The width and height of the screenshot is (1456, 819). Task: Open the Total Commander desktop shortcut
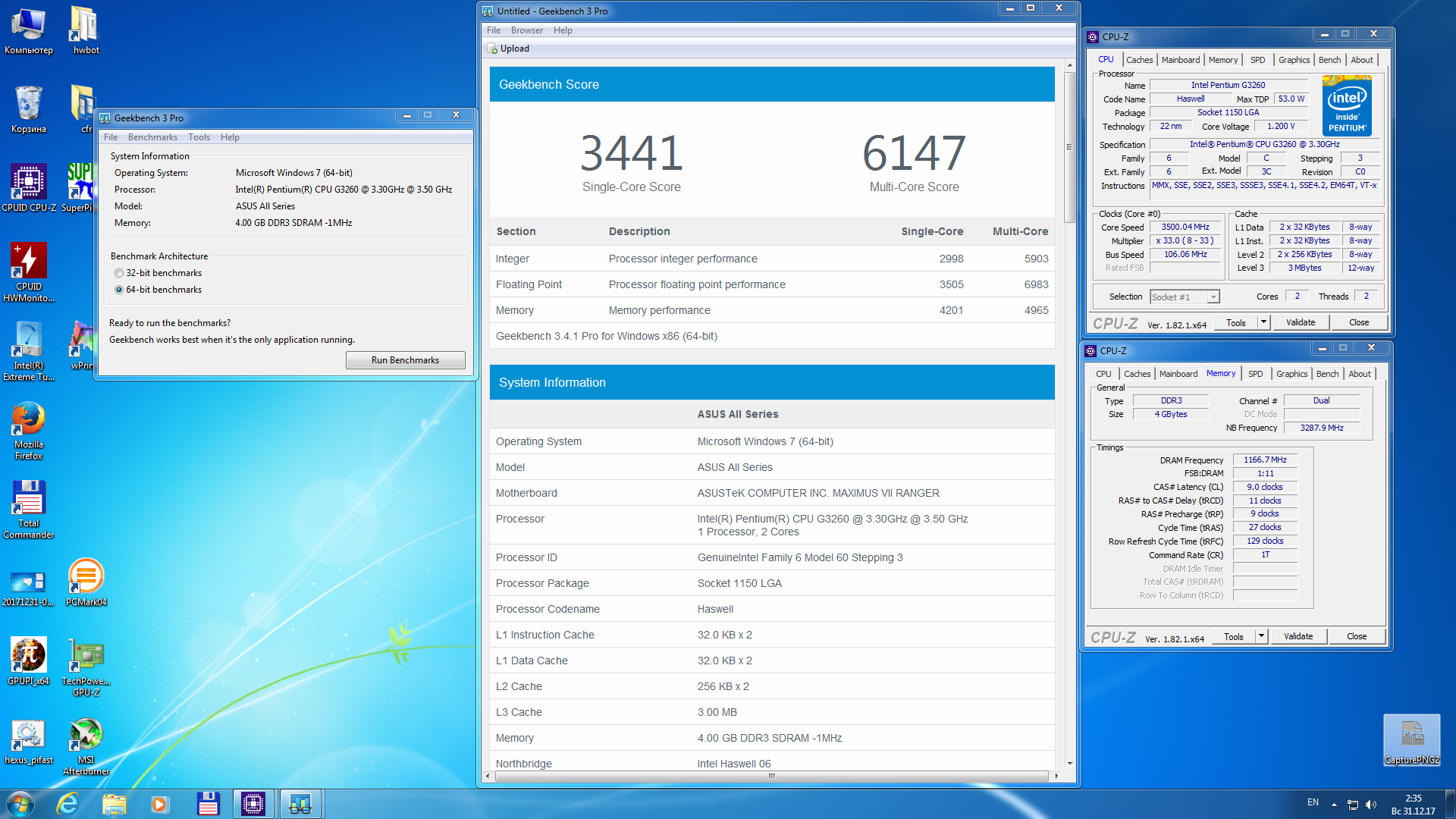click(29, 509)
